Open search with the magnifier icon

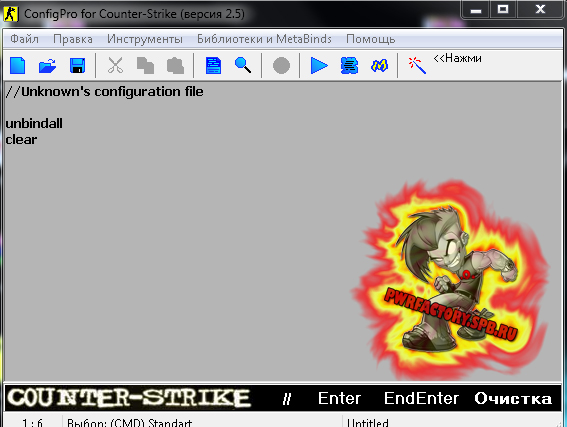243,65
